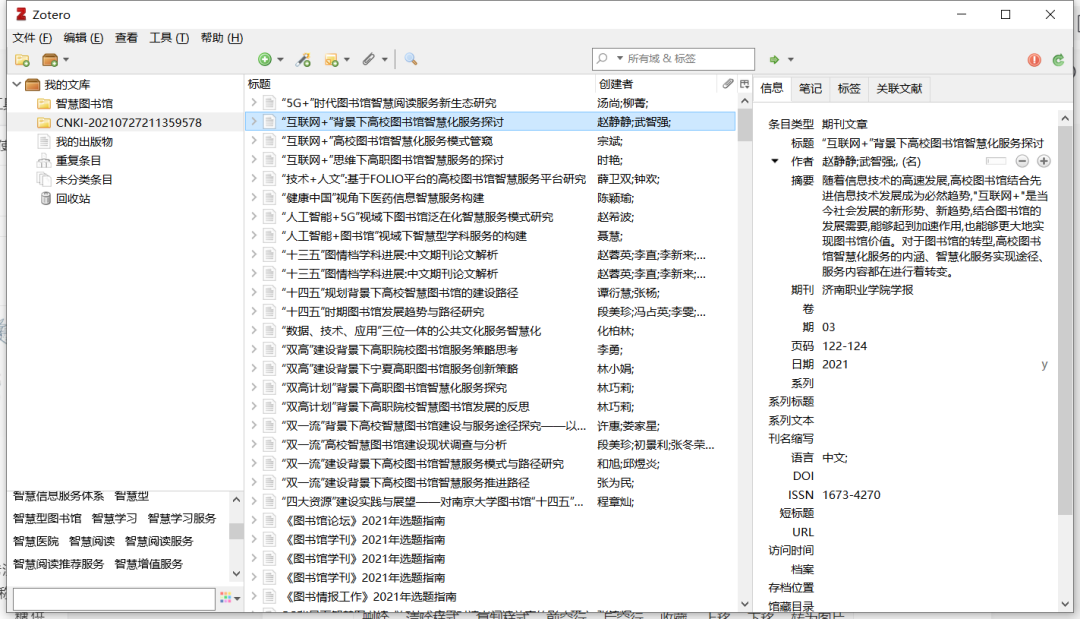Image resolution: width=1080 pixels, height=619 pixels.
Task: Open the New Note dropdown arrow
Action: click(x=346, y=60)
